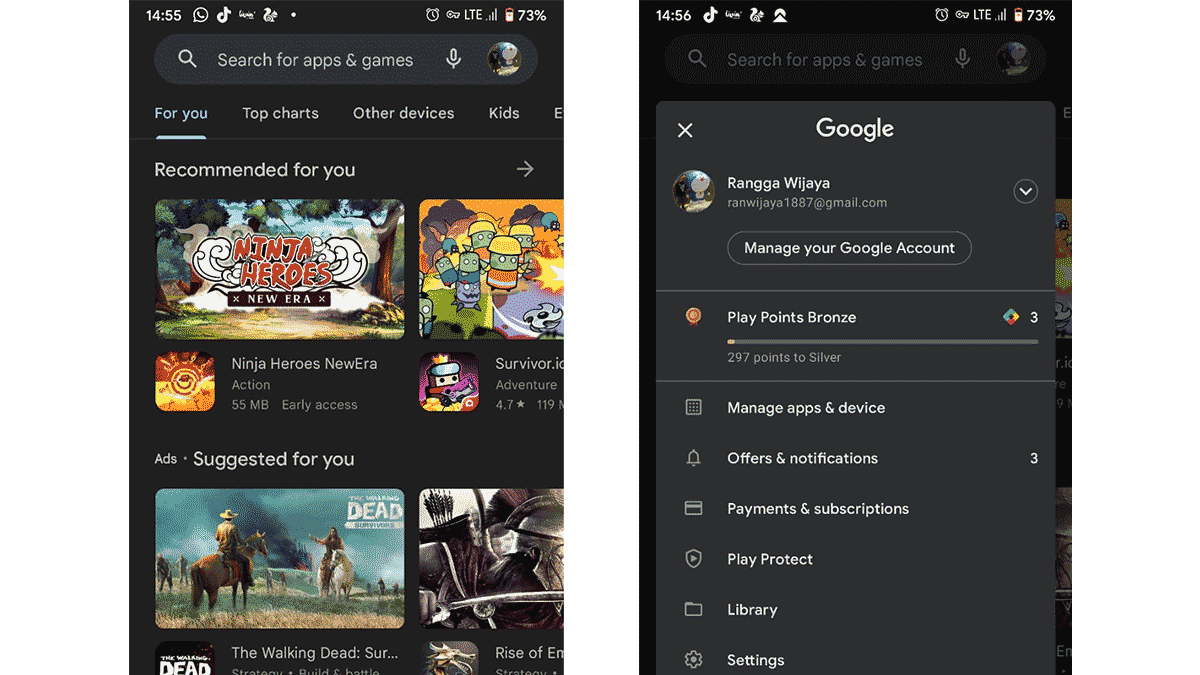This screenshot has height=675, width=1200.
Task: Tap arrow next to Recommended for you
Action: coord(525,169)
